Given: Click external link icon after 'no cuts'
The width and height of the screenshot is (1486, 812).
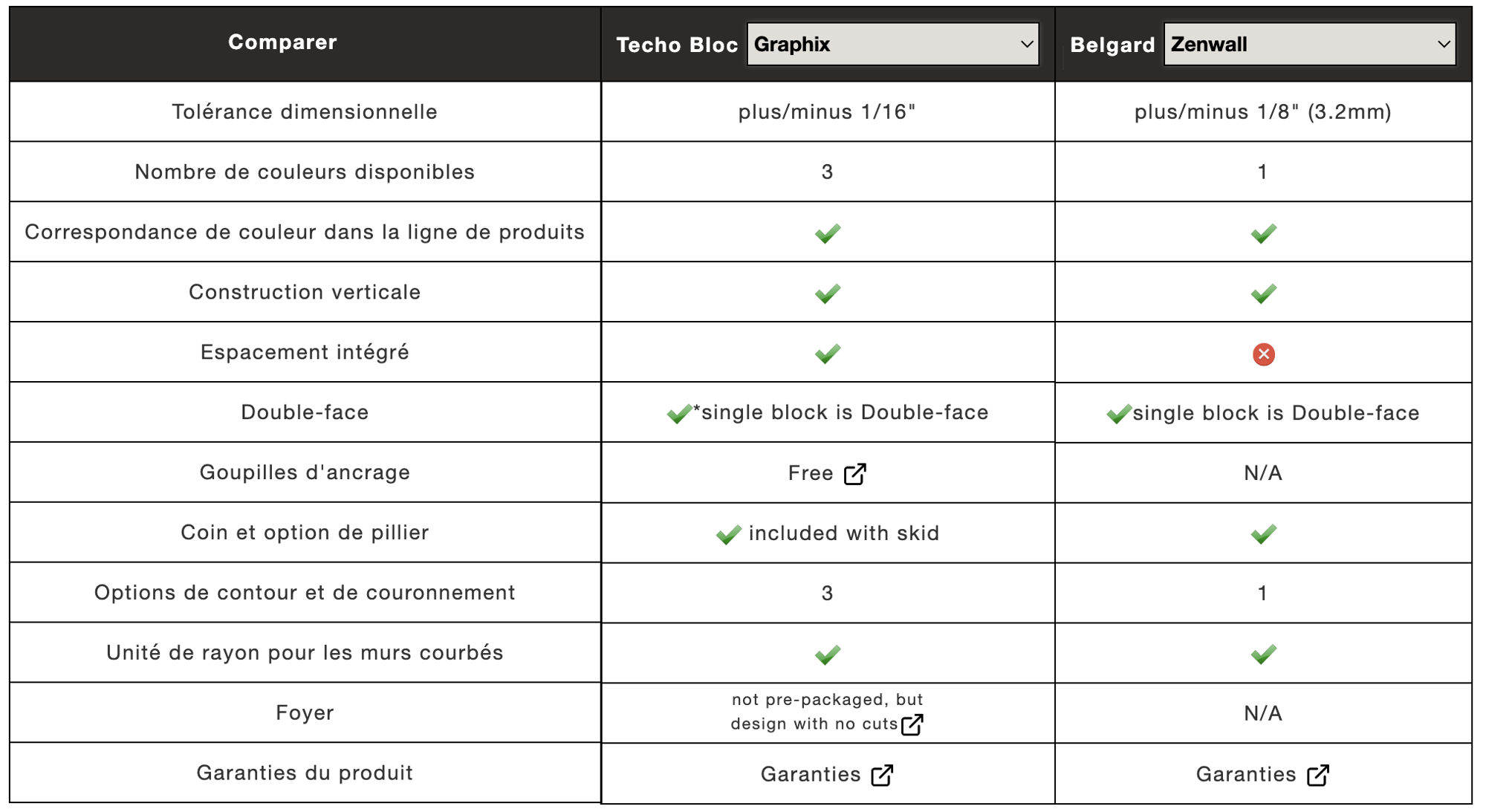Looking at the screenshot, I should tap(912, 724).
